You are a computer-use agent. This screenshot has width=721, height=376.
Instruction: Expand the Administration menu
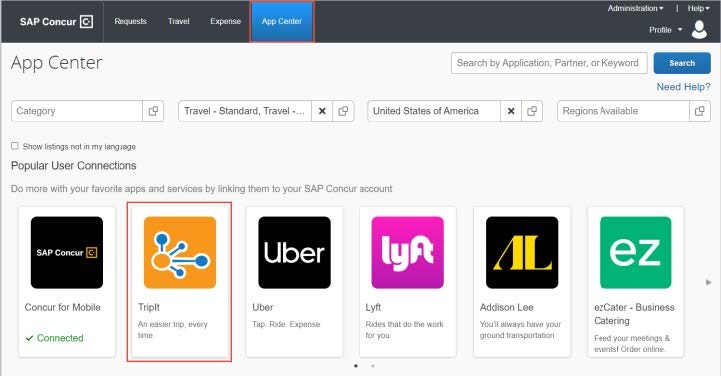(635, 8)
